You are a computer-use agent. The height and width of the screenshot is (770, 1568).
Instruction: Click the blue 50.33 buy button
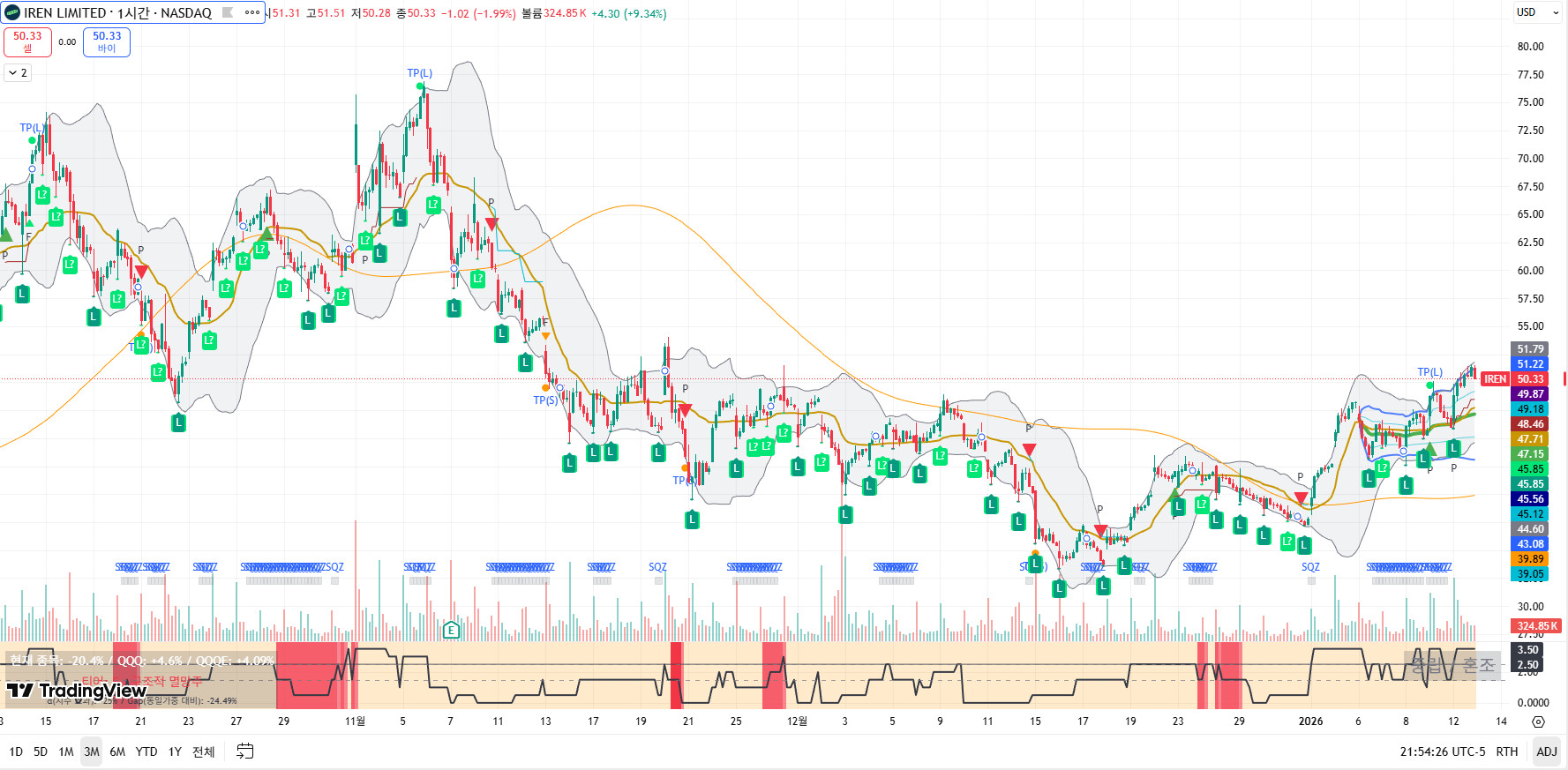(x=107, y=41)
